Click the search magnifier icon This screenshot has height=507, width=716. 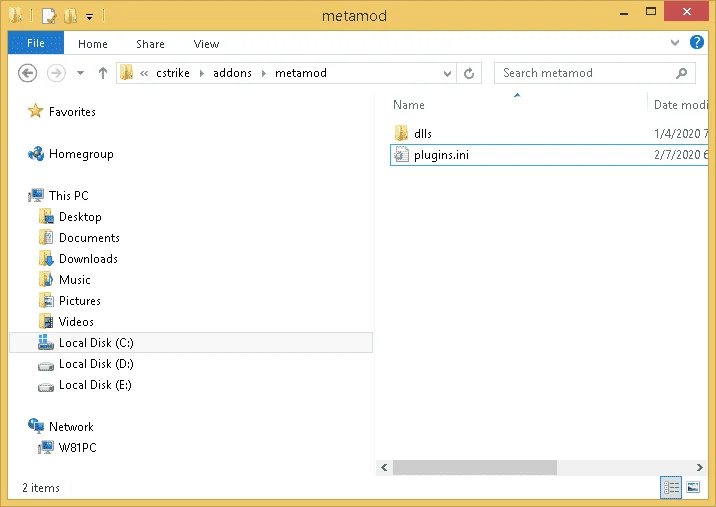682,73
